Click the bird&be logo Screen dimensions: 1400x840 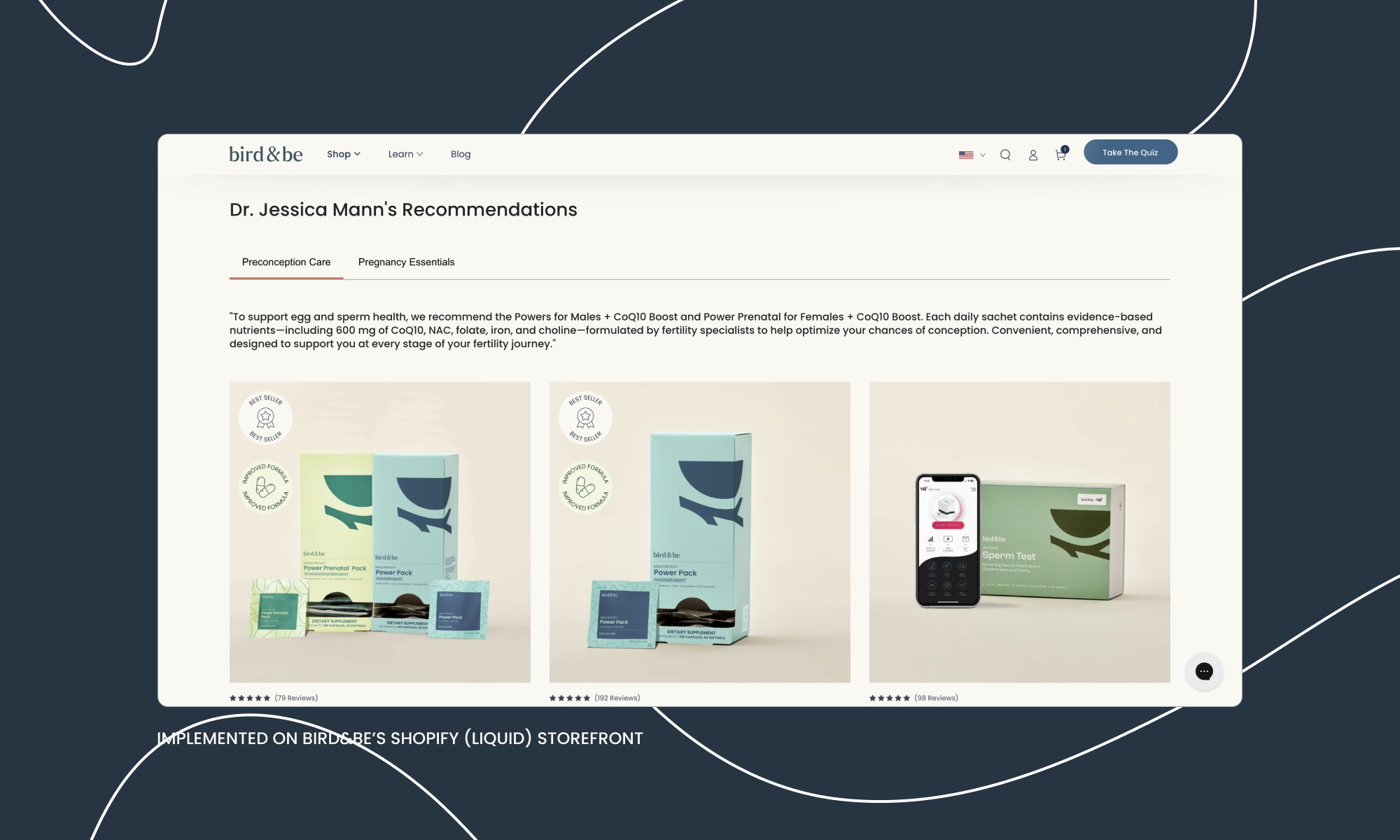[x=266, y=154]
